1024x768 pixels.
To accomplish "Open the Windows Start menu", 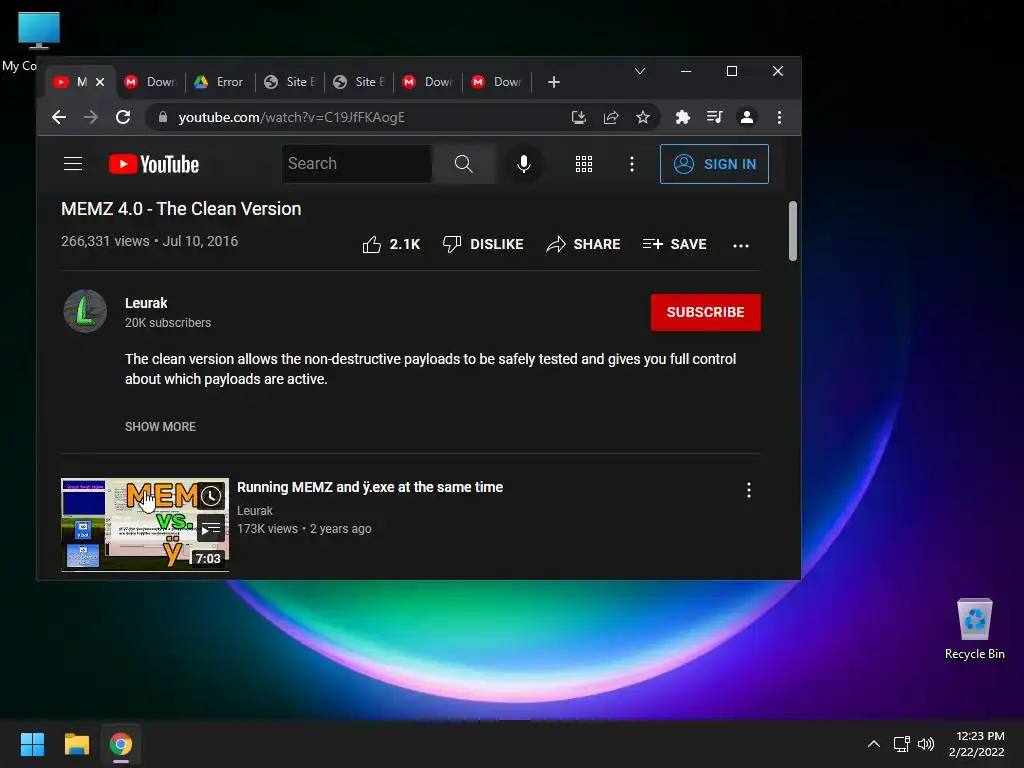I will tap(32, 744).
